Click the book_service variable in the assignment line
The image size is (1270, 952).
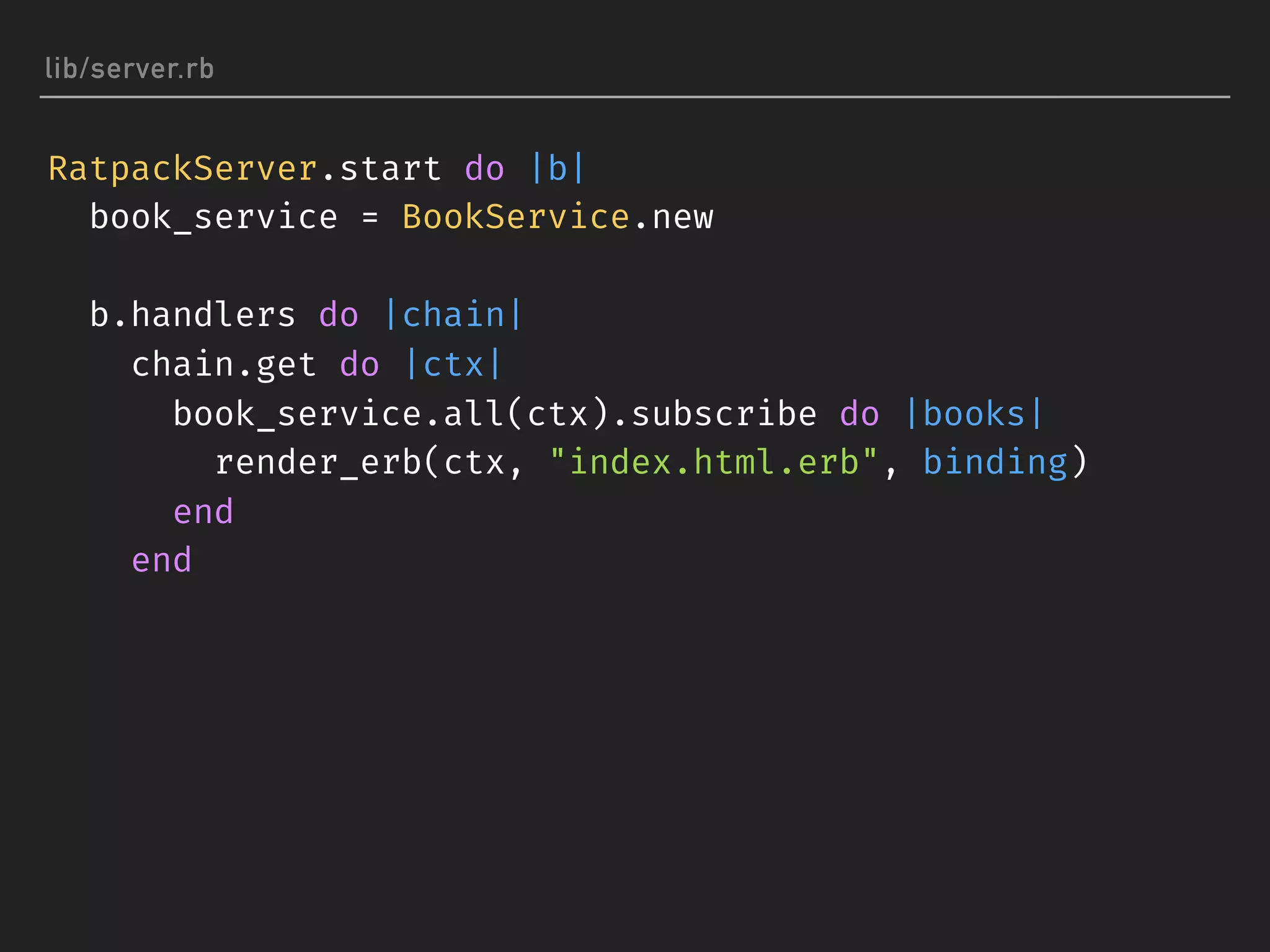(214, 218)
